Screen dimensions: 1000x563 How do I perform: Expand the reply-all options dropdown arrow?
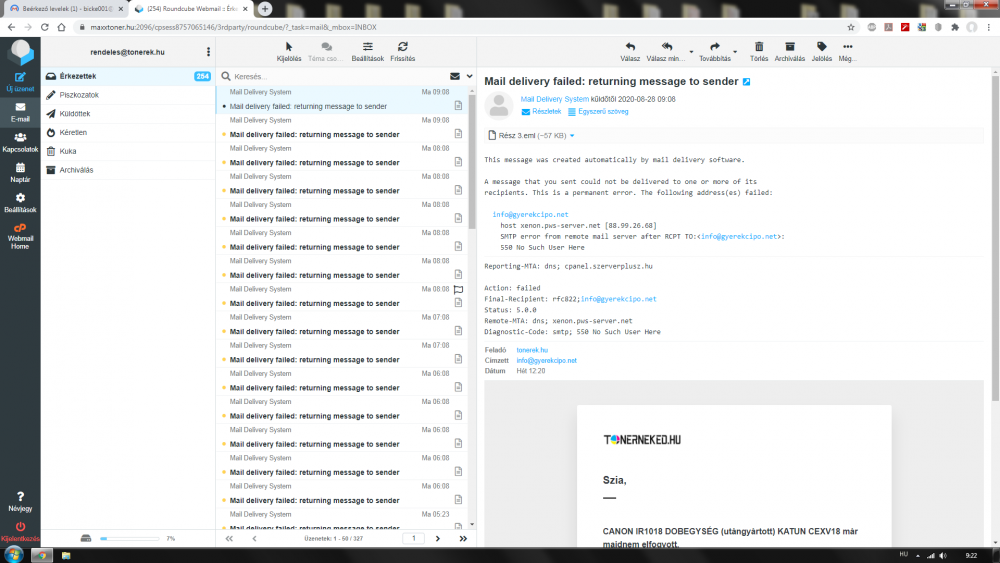(691, 52)
